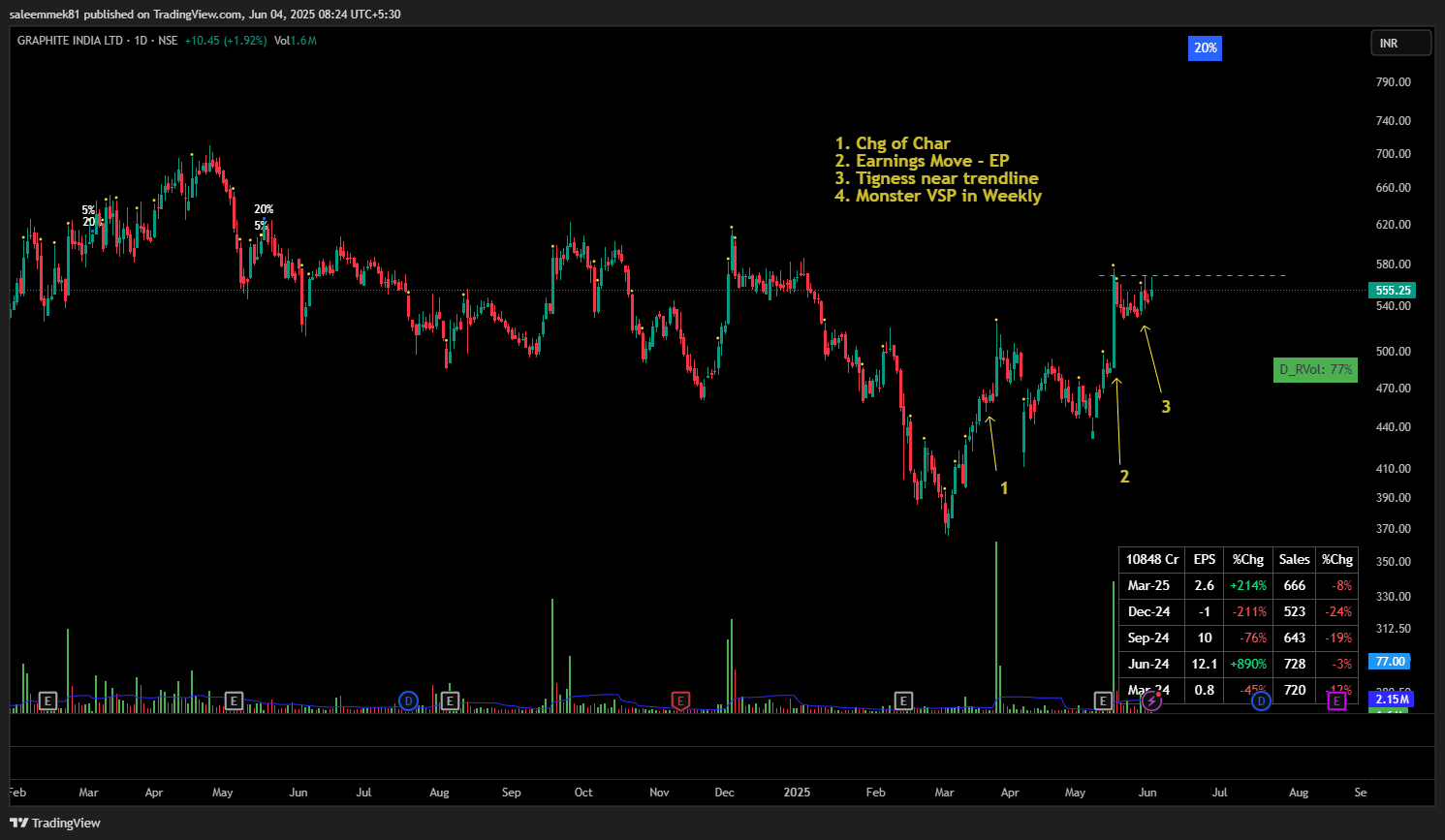Click the purple upcoming earnings E marker near August 2025
1445x840 pixels.
pos(1336,700)
